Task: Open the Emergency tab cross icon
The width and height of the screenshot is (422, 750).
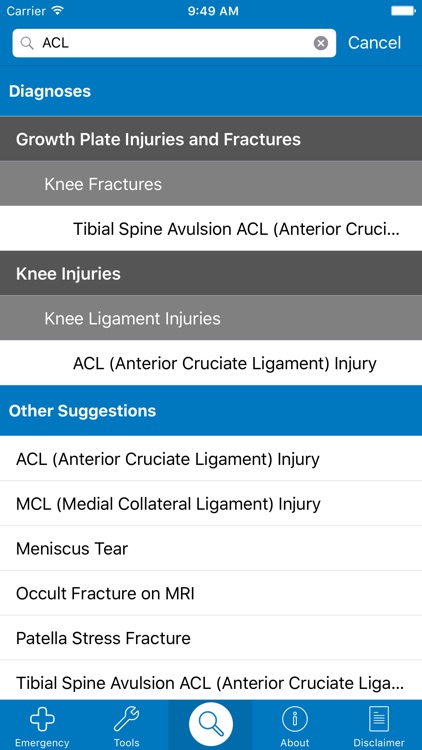Action: (x=42, y=720)
